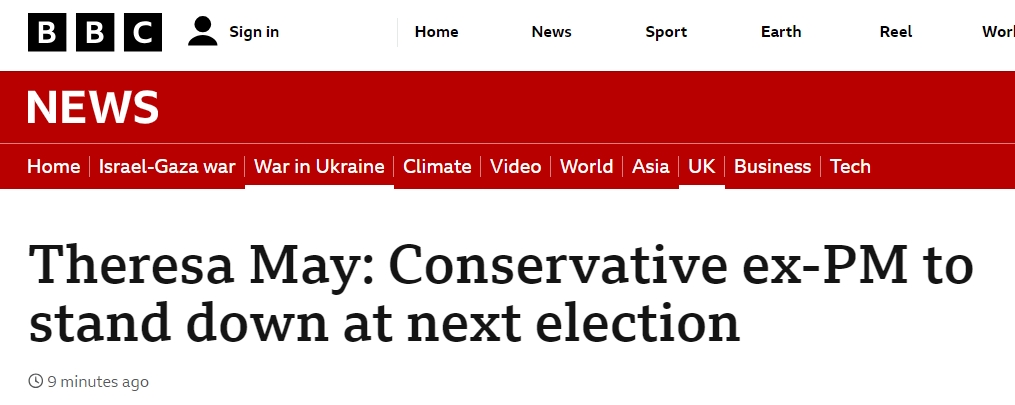Select Sport in the top navigation
Screen dimensions: 1015x405
click(666, 32)
